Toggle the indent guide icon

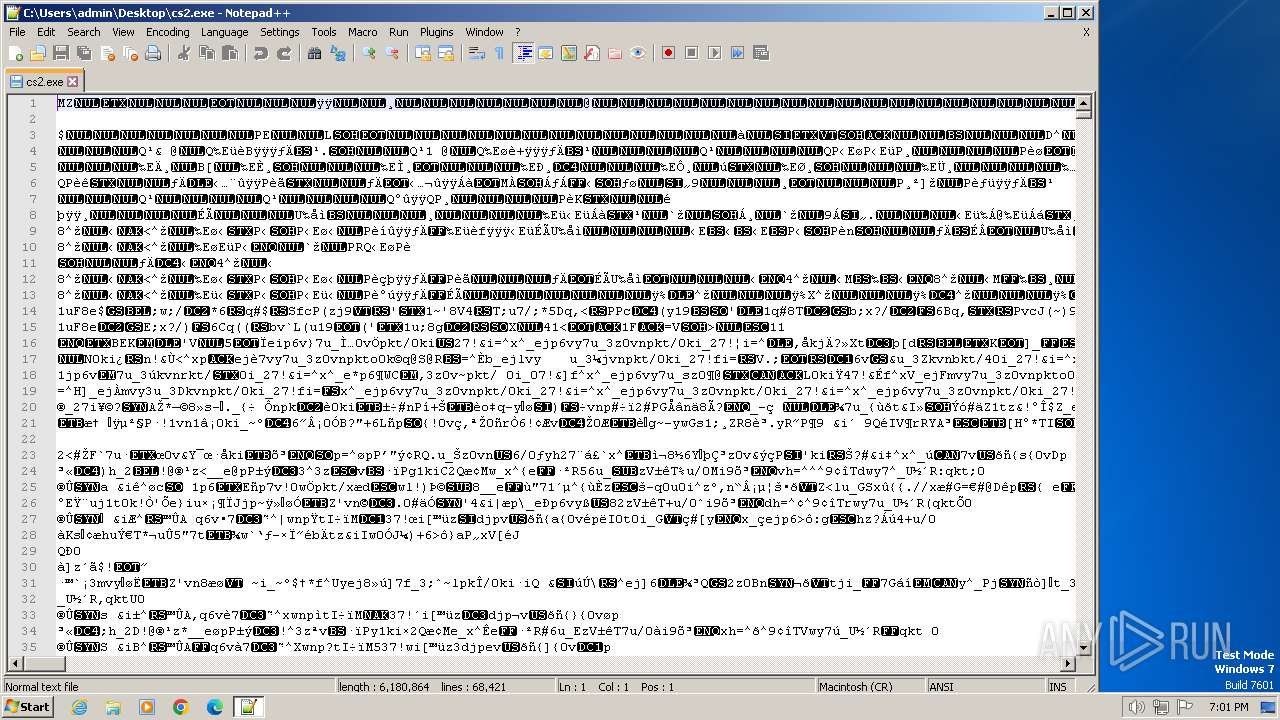(x=523, y=53)
